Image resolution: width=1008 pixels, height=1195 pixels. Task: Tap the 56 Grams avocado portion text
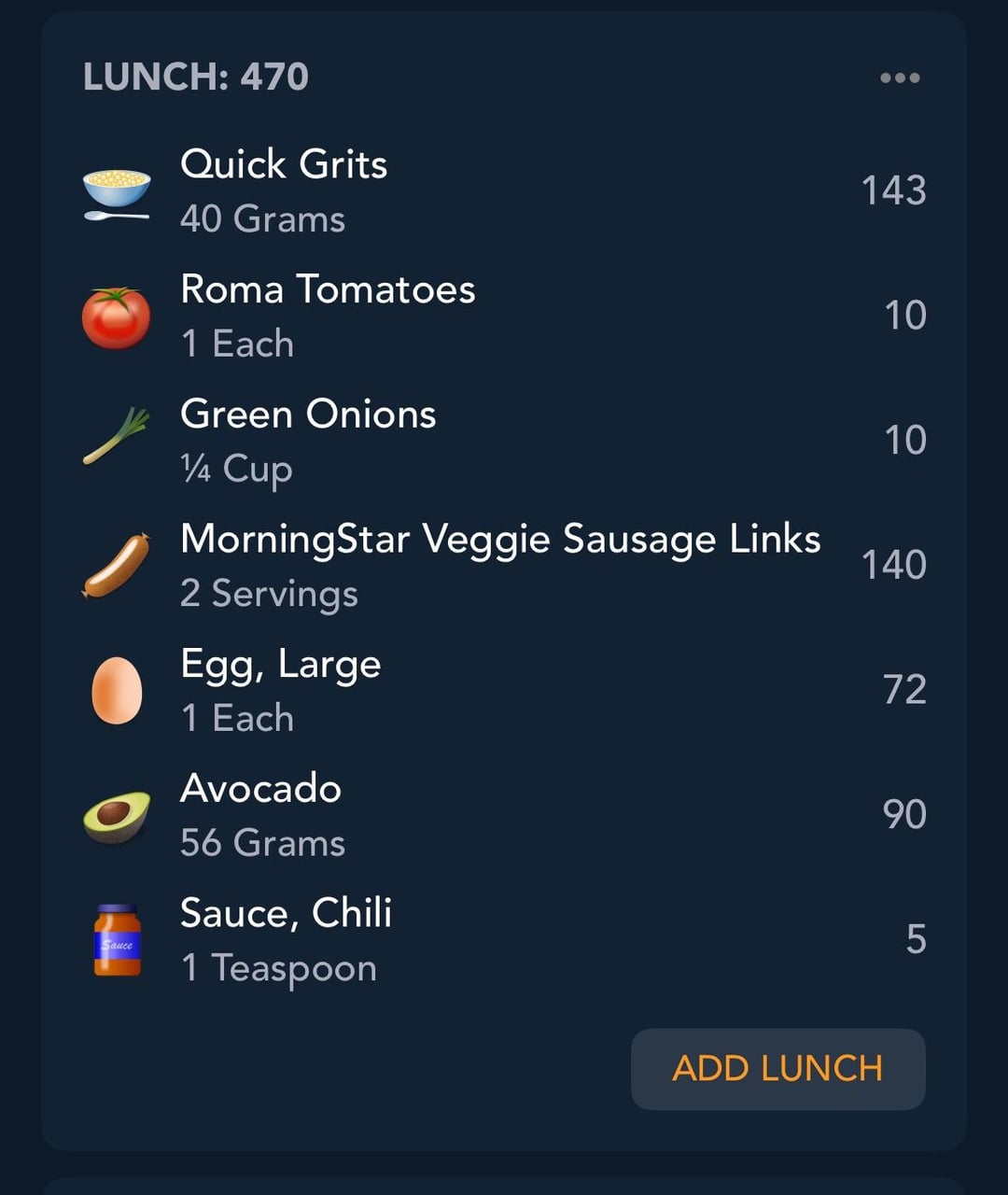coord(262,843)
